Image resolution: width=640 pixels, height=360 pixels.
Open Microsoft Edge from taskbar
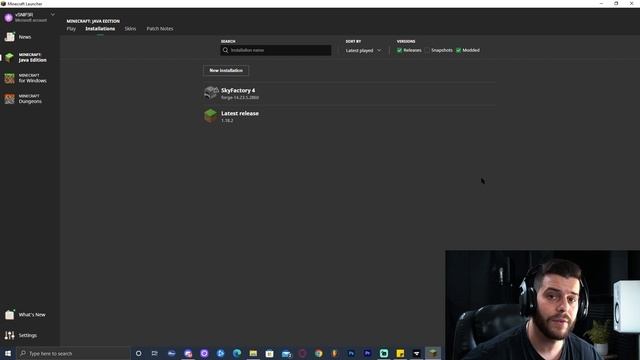(237, 353)
